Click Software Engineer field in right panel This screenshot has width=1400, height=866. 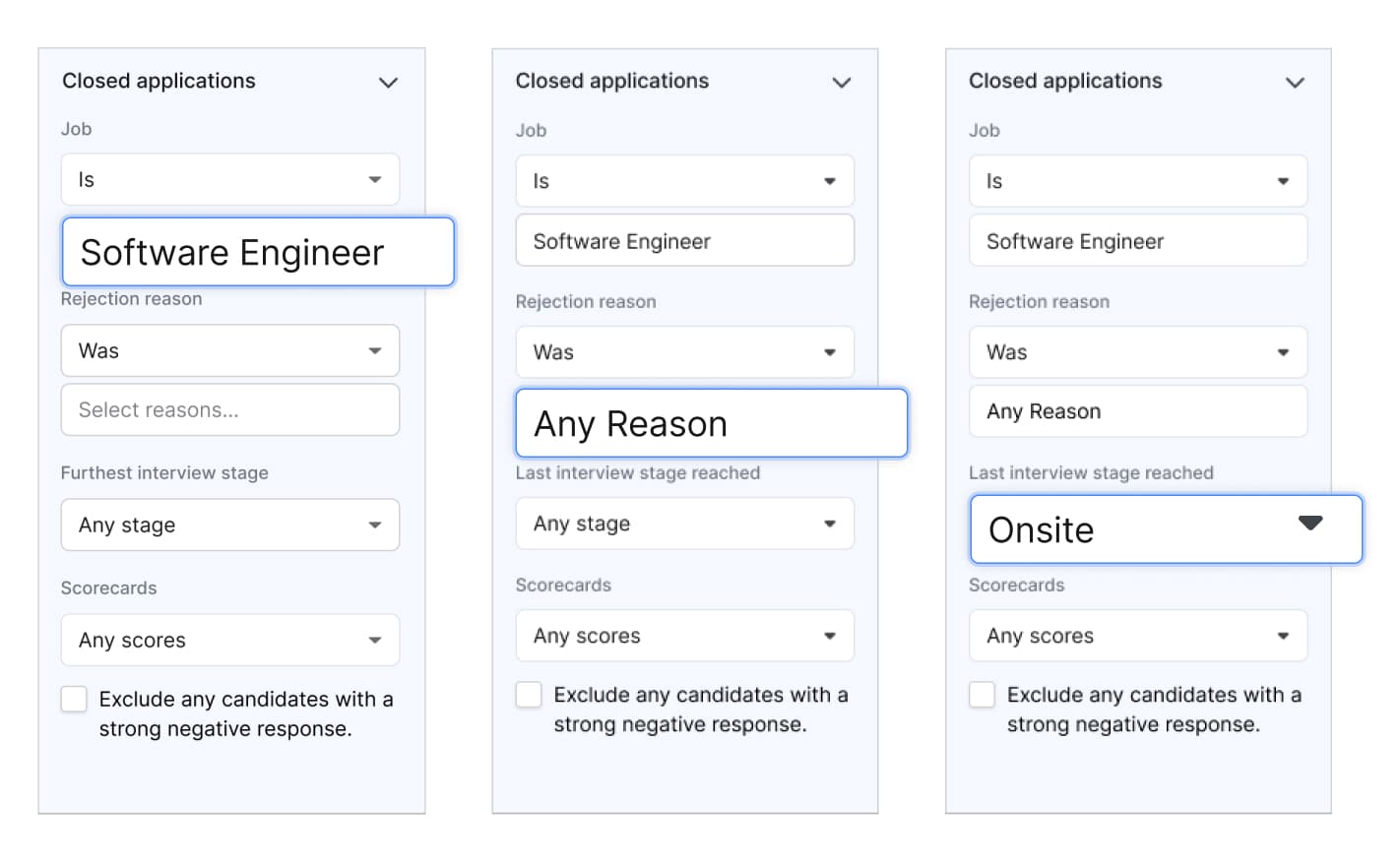(1138, 242)
